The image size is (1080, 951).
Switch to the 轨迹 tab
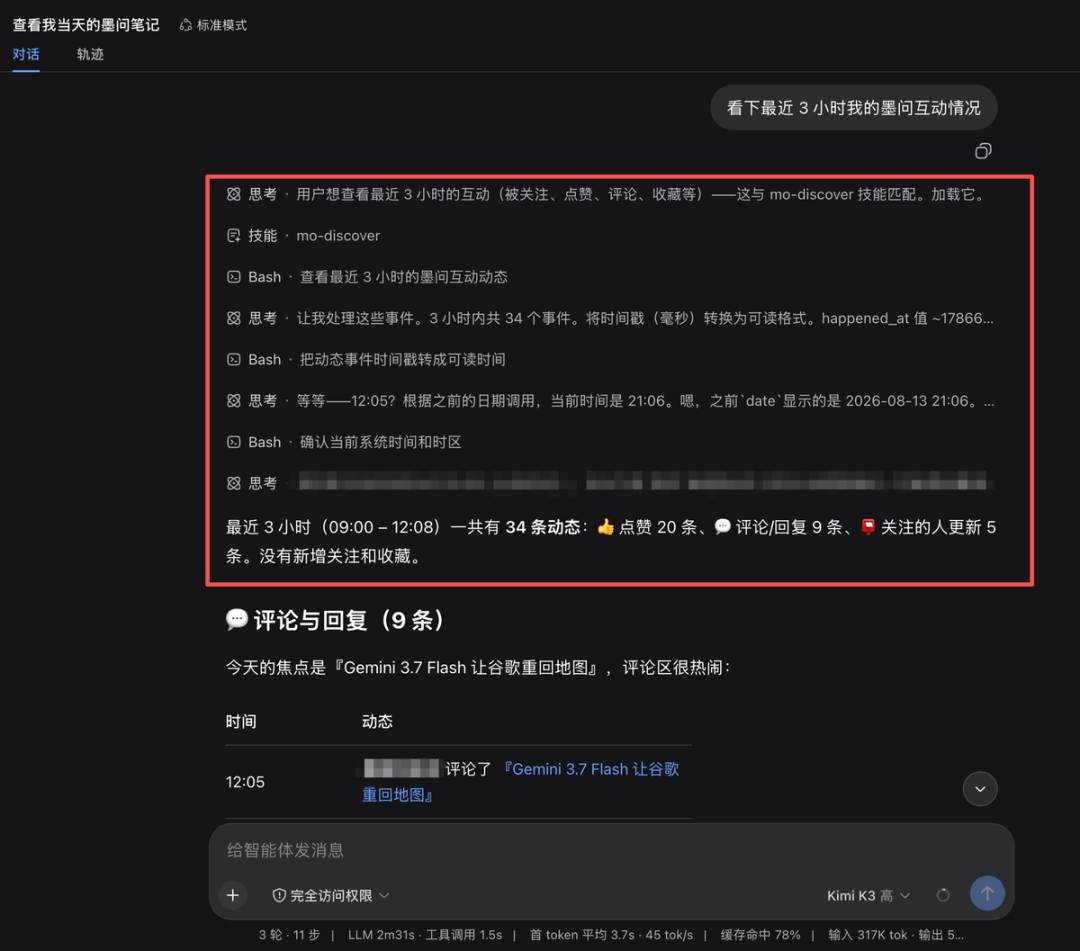90,54
